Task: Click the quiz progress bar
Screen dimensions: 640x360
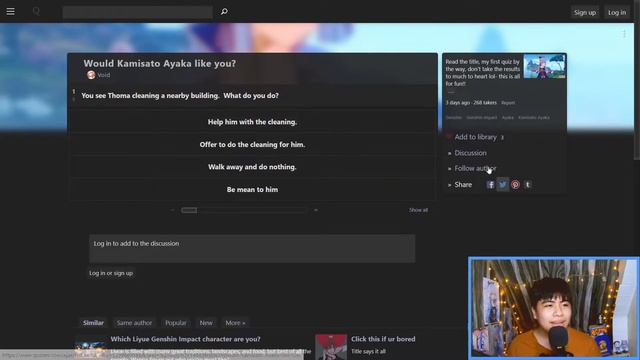Action: (244, 210)
